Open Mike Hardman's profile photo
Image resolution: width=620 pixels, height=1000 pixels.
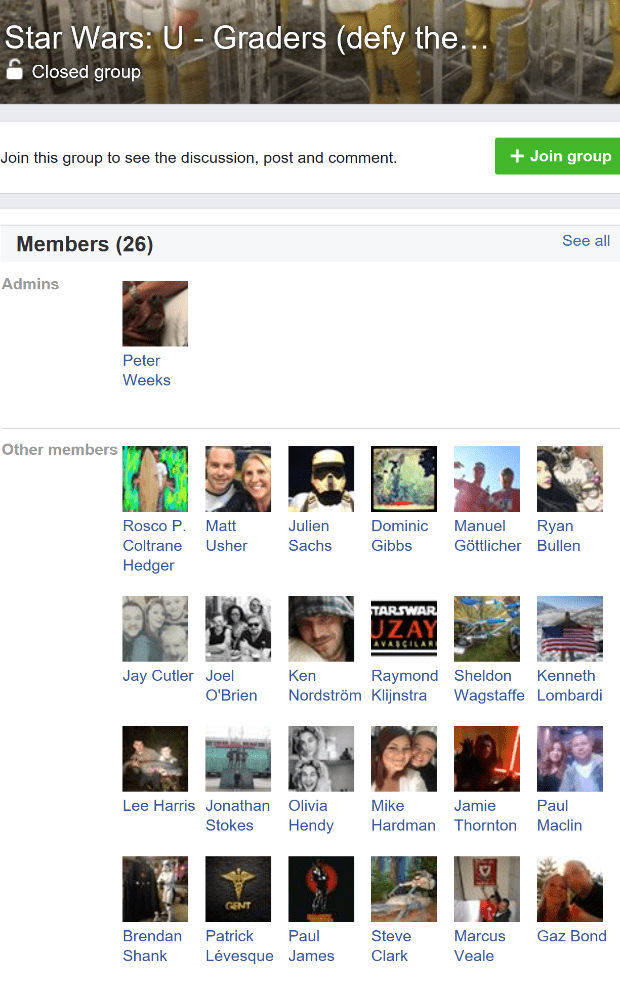point(404,759)
